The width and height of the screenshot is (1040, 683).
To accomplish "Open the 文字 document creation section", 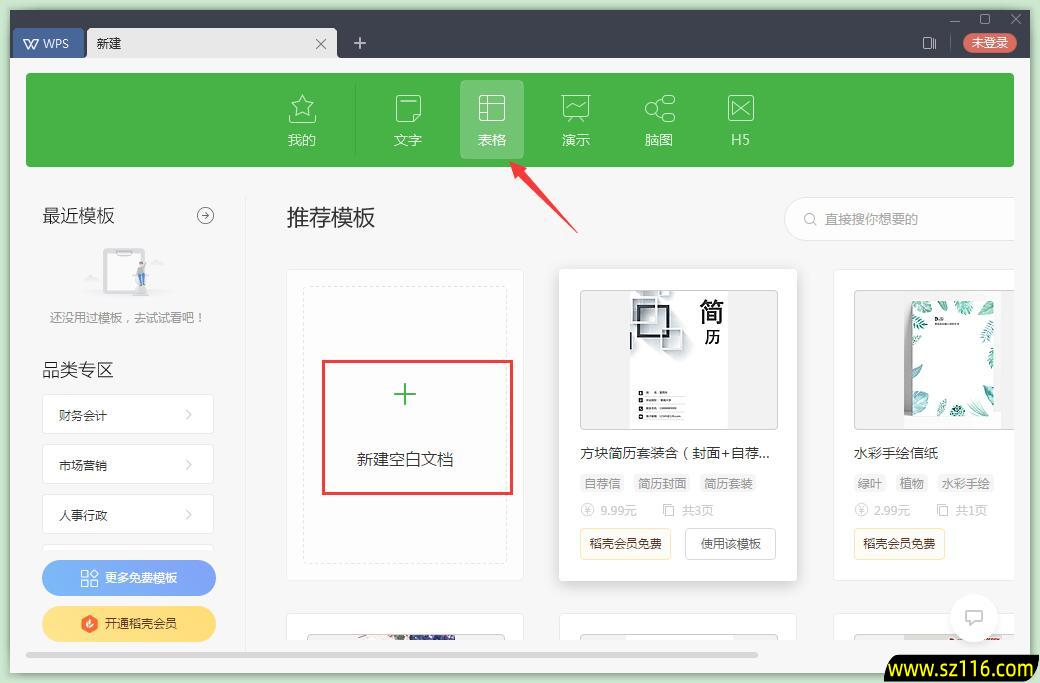I will coord(408,118).
